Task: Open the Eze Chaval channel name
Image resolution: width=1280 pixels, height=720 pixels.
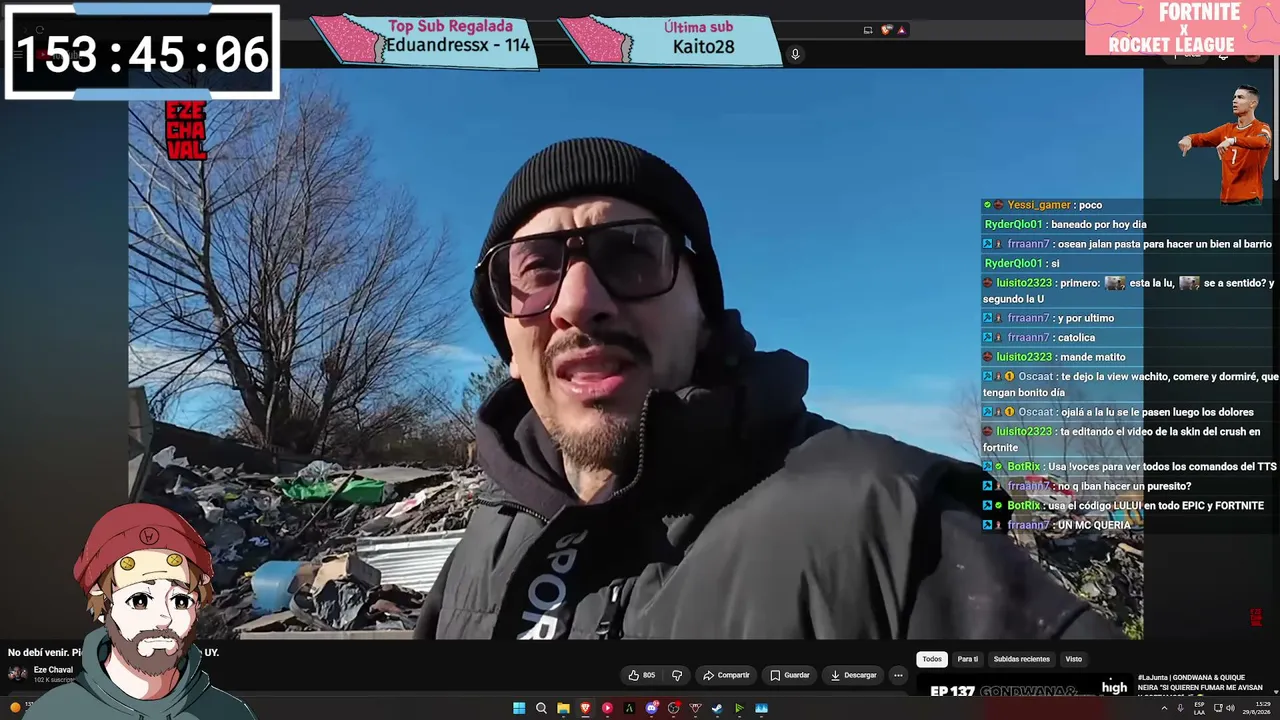Action: [x=53, y=670]
